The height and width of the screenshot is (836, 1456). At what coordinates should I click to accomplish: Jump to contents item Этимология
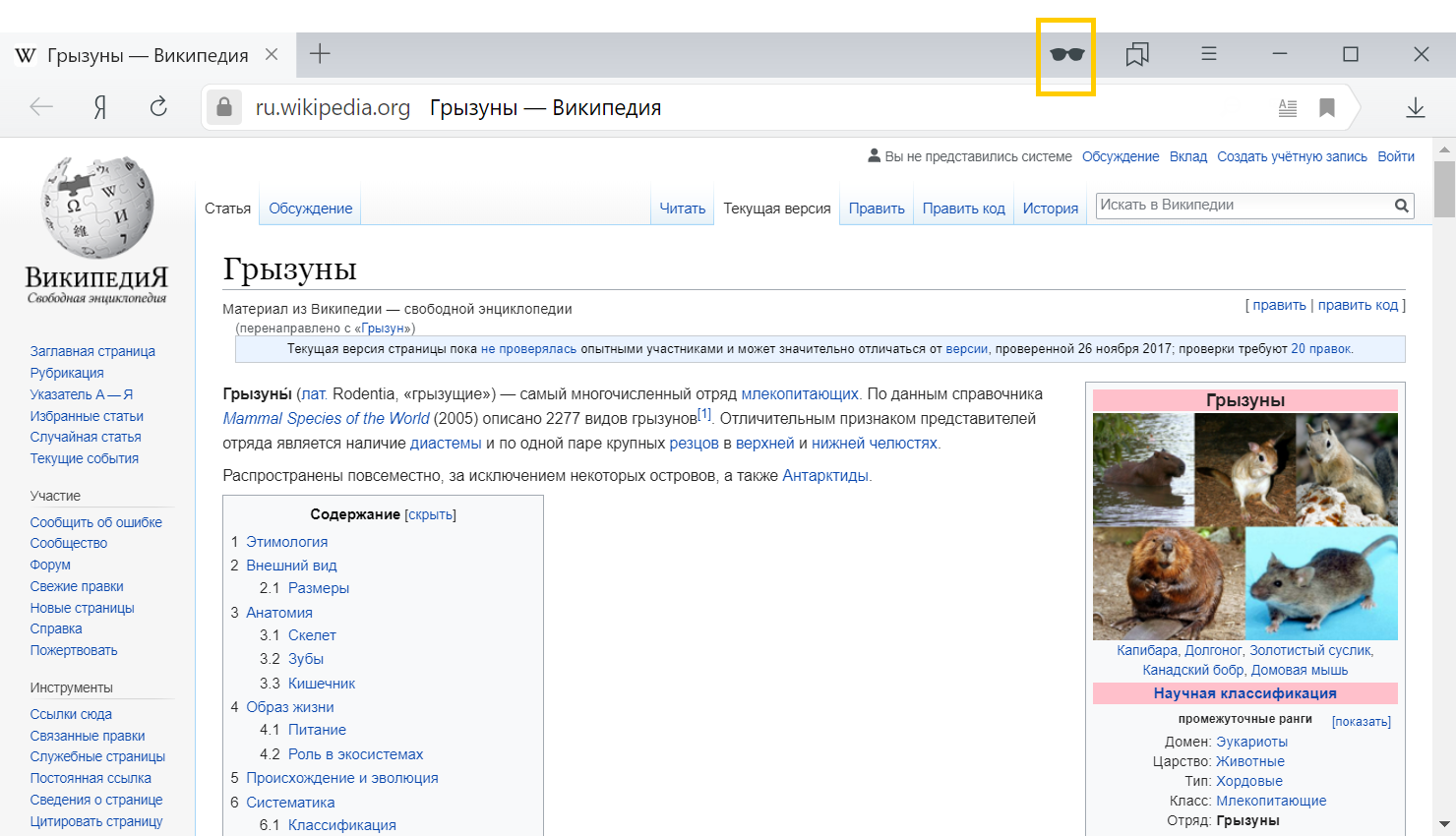pyautogui.click(x=286, y=542)
